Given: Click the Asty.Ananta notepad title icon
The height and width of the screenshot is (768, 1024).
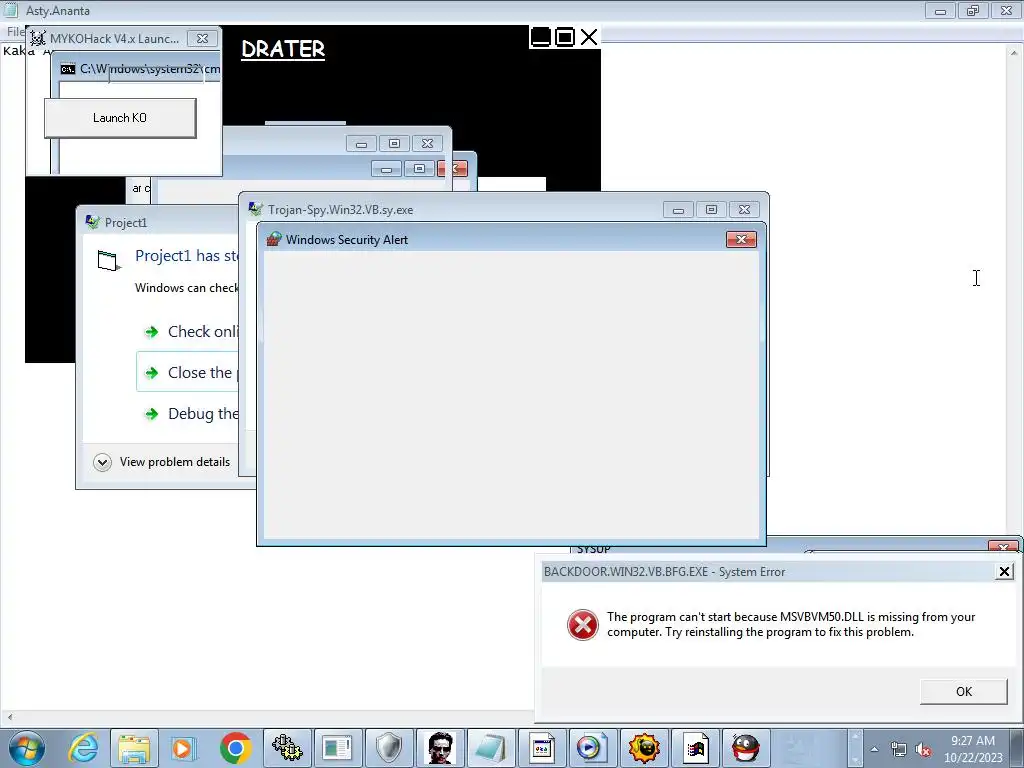Looking at the screenshot, I should (x=10, y=9).
